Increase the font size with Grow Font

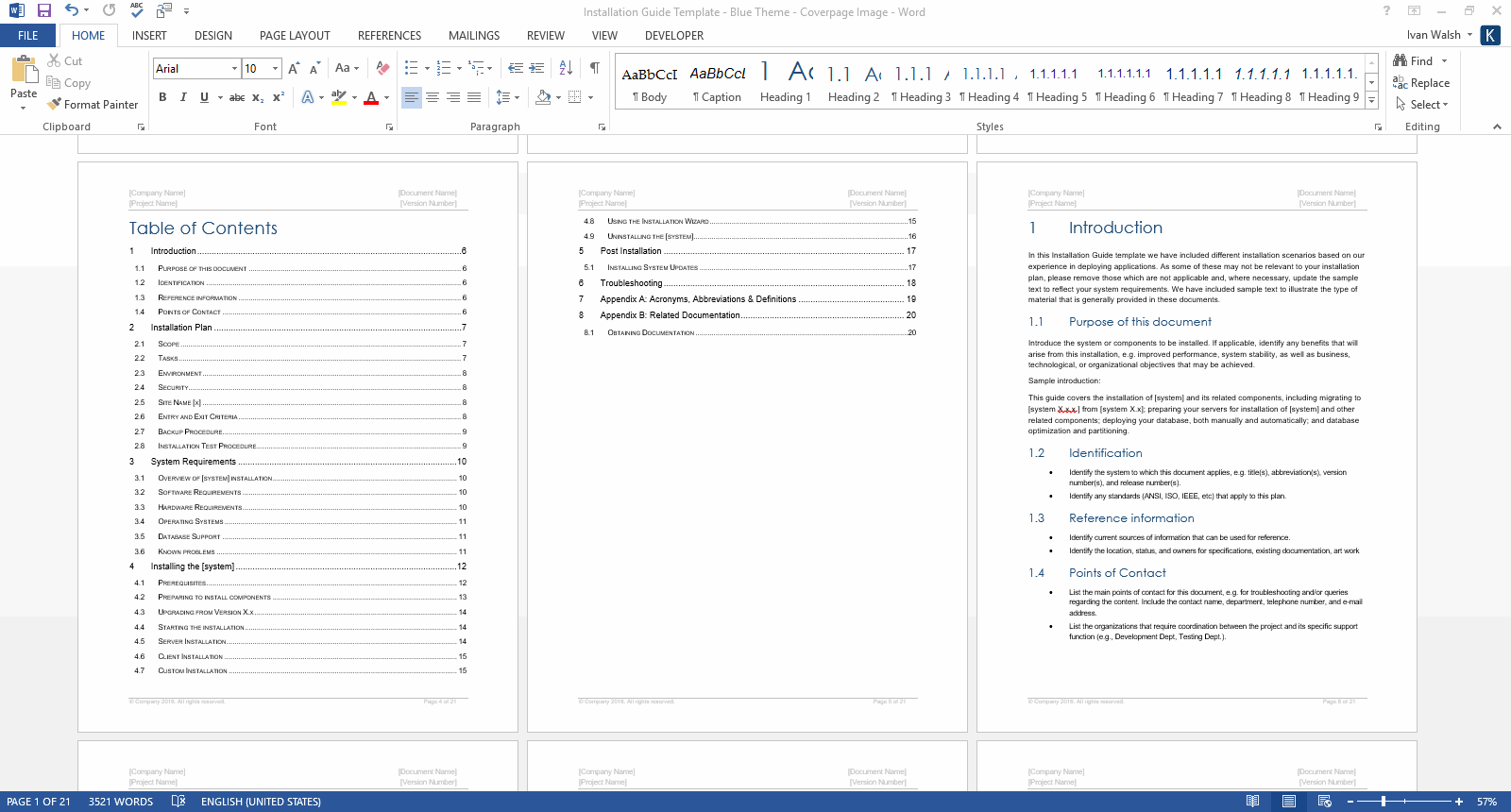[x=294, y=68]
